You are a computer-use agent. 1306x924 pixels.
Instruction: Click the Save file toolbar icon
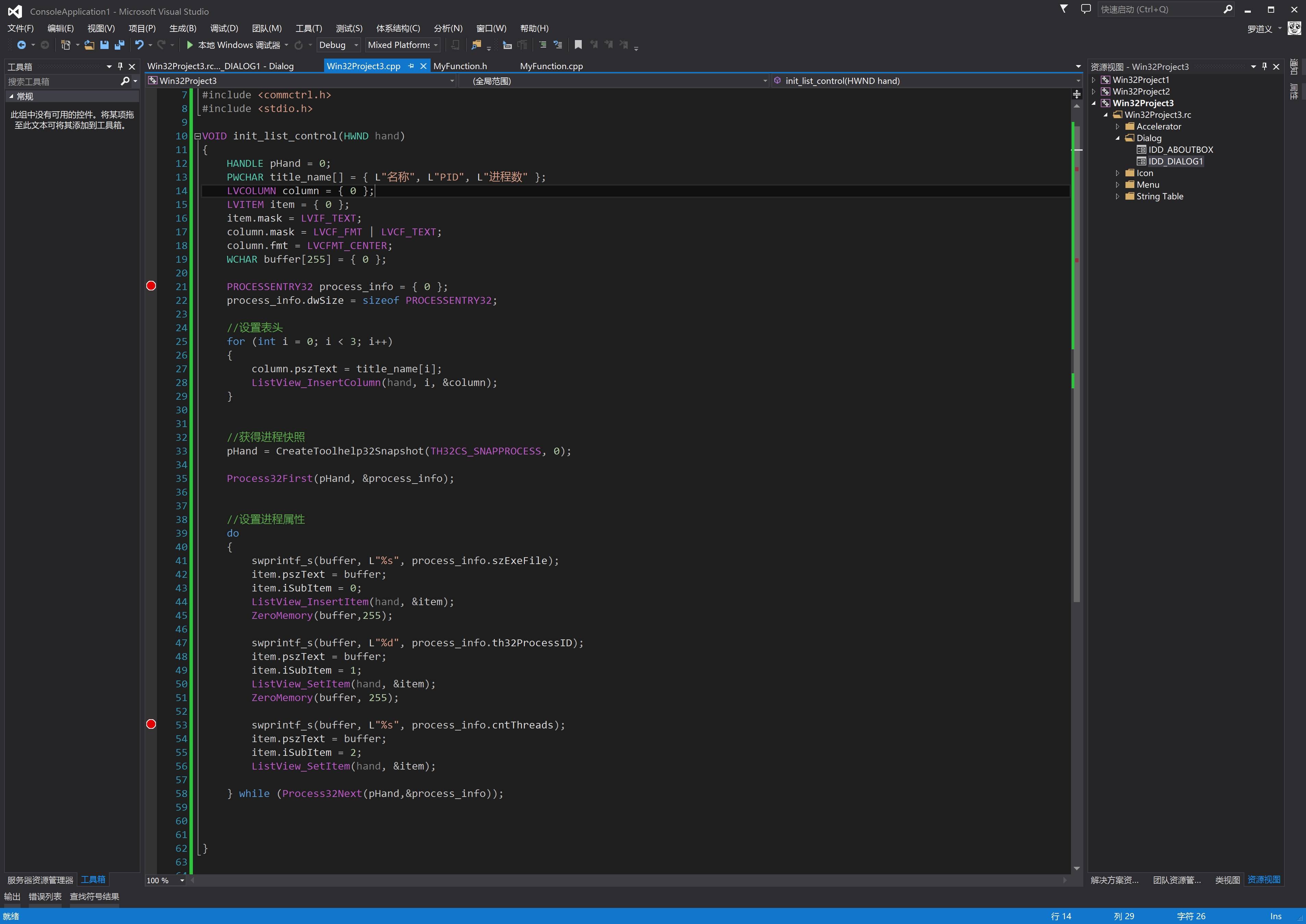point(104,45)
